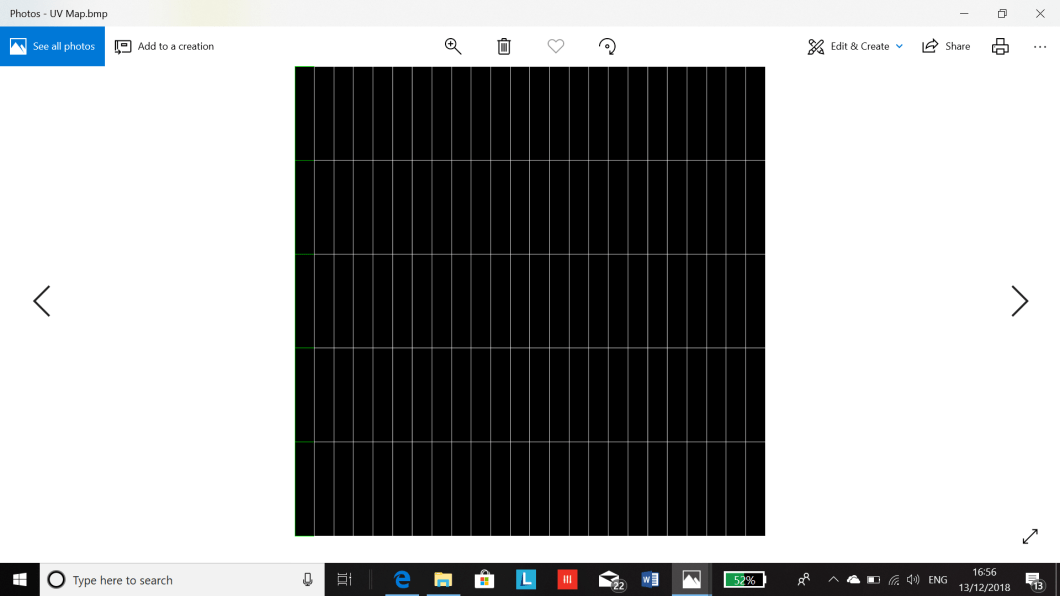Add this image to a creation
The height and width of the screenshot is (596, 1060).
point(164,46)
